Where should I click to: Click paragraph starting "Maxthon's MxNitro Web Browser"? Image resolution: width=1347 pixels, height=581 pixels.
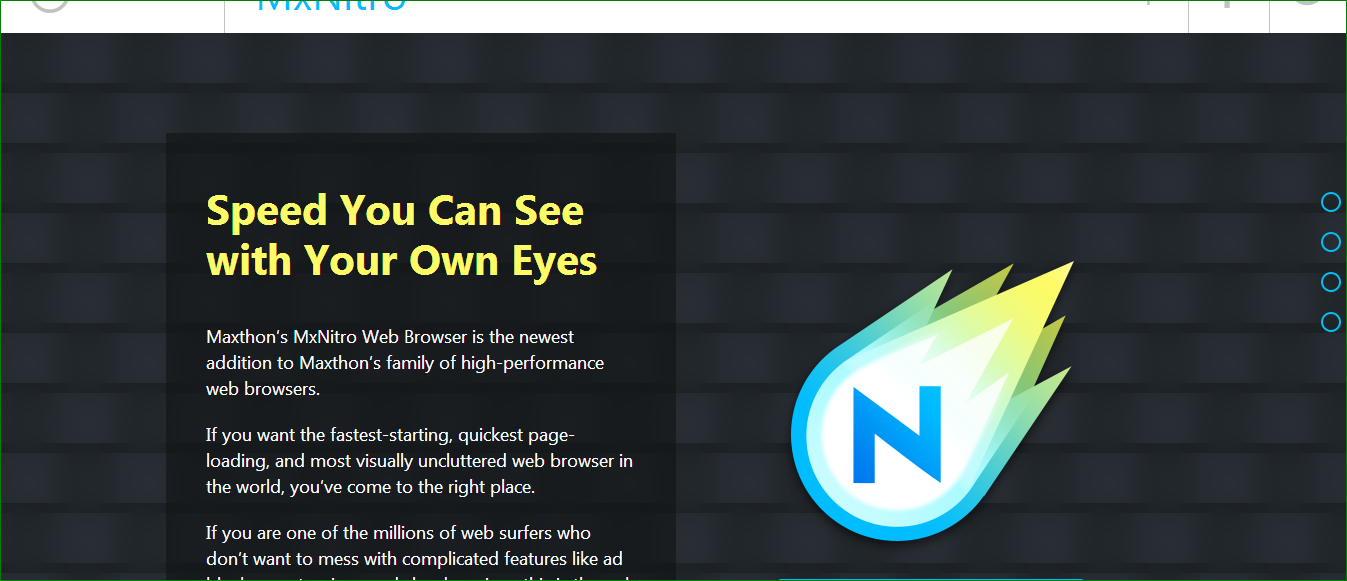tap(405, 363)
